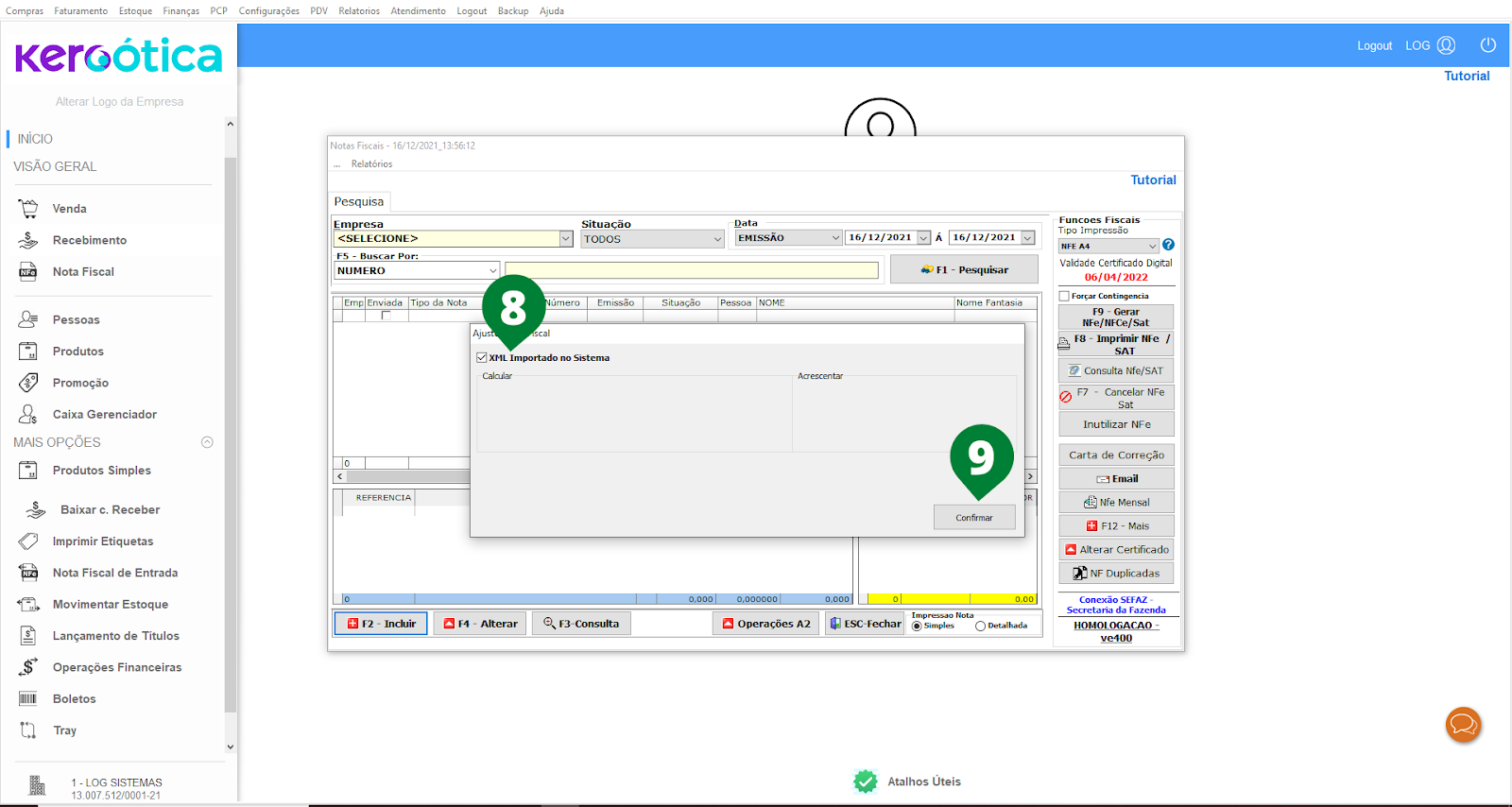The width and height of the screenshot is (1512, 807).
Task: Open Tray sidebar icon
Action: point(28,730)
